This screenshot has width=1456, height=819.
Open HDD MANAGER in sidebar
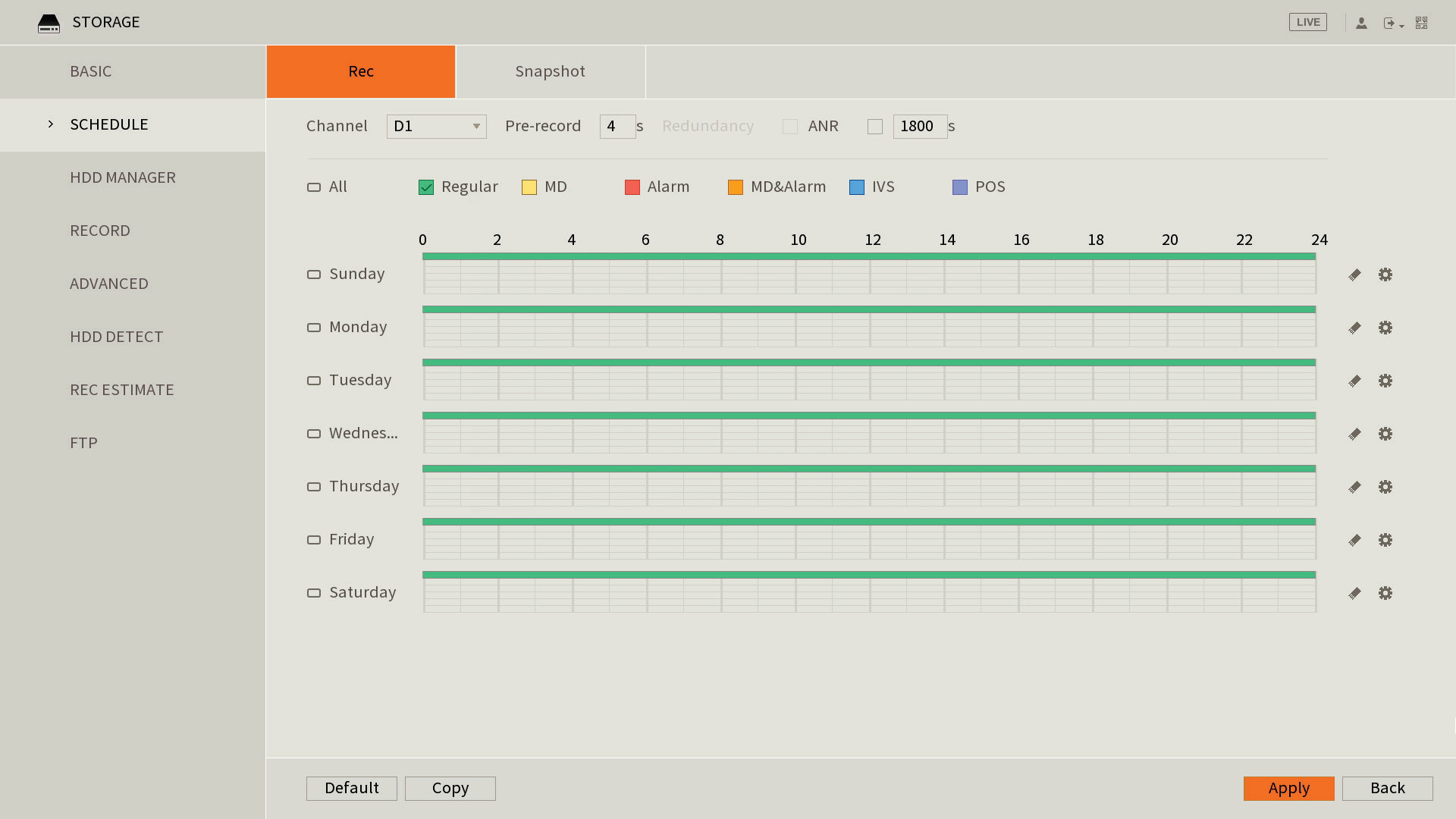(123, 177)
